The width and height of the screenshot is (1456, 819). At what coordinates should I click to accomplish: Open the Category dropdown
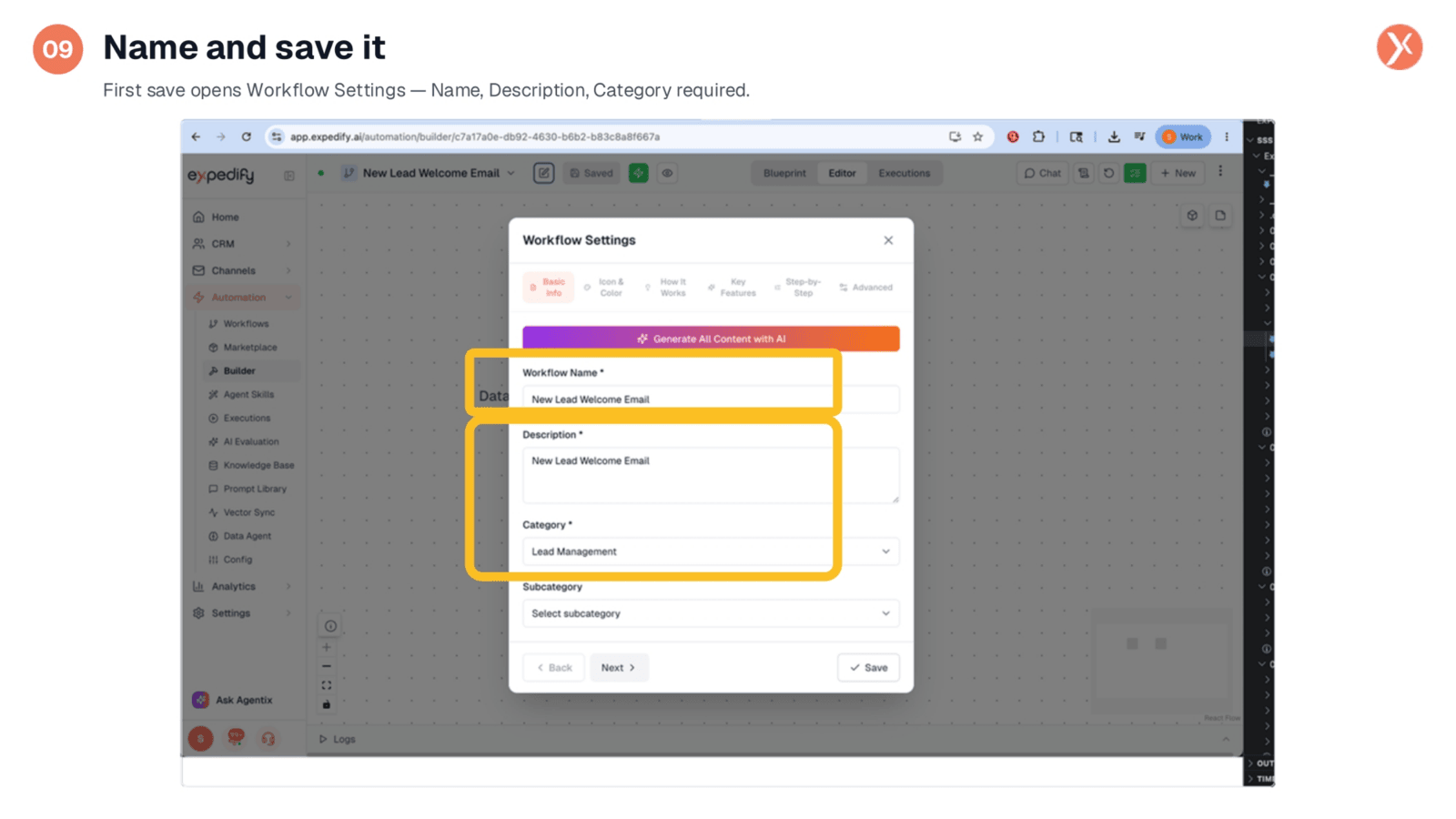(711, 551)
